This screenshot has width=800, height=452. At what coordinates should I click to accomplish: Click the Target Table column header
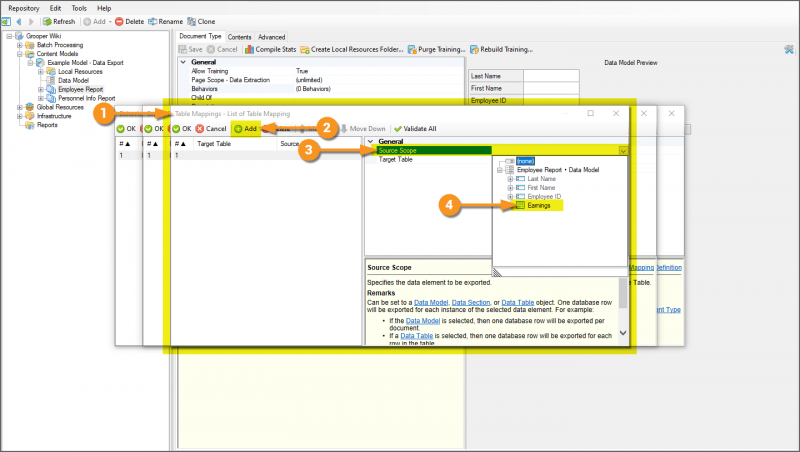point(235,144)
